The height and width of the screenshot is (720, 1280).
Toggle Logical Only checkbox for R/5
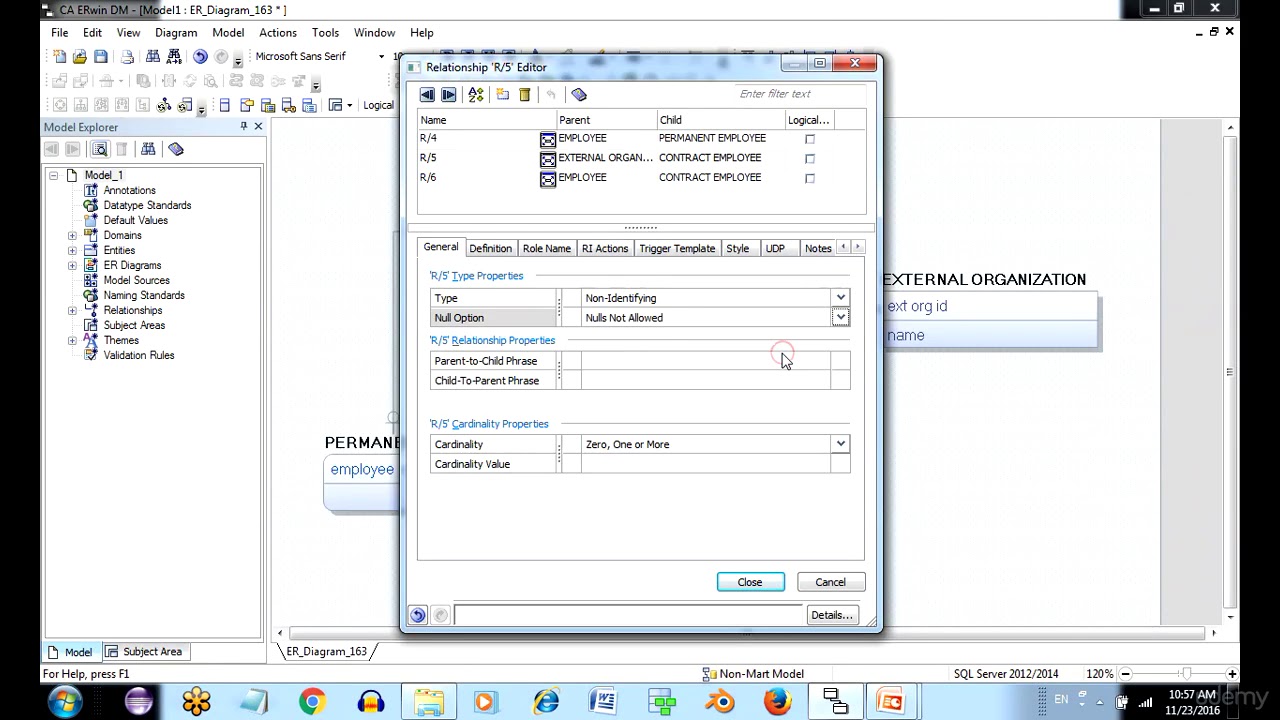[x=810, y=158]
